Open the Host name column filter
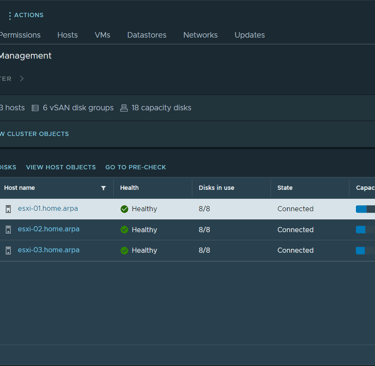This screenshot has width=375, height=366. [103, 188]
